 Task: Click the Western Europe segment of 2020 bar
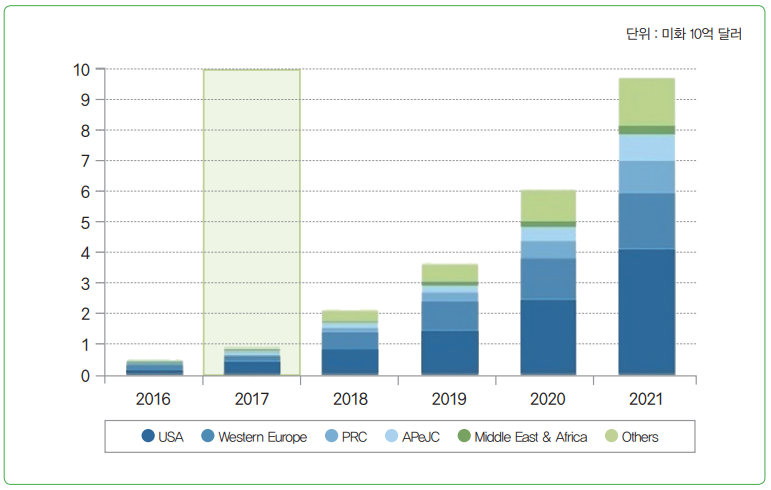point(548,279)
